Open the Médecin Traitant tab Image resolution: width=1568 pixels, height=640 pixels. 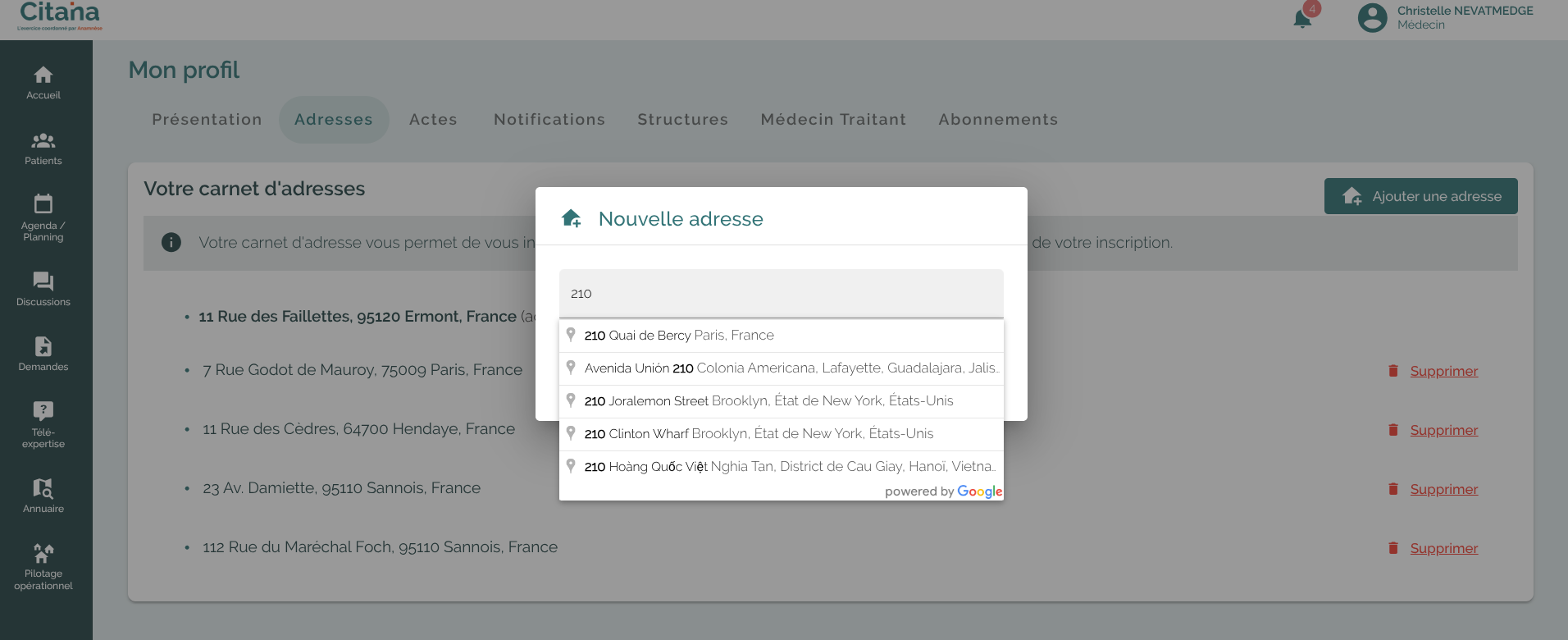(x=833, y=120)
